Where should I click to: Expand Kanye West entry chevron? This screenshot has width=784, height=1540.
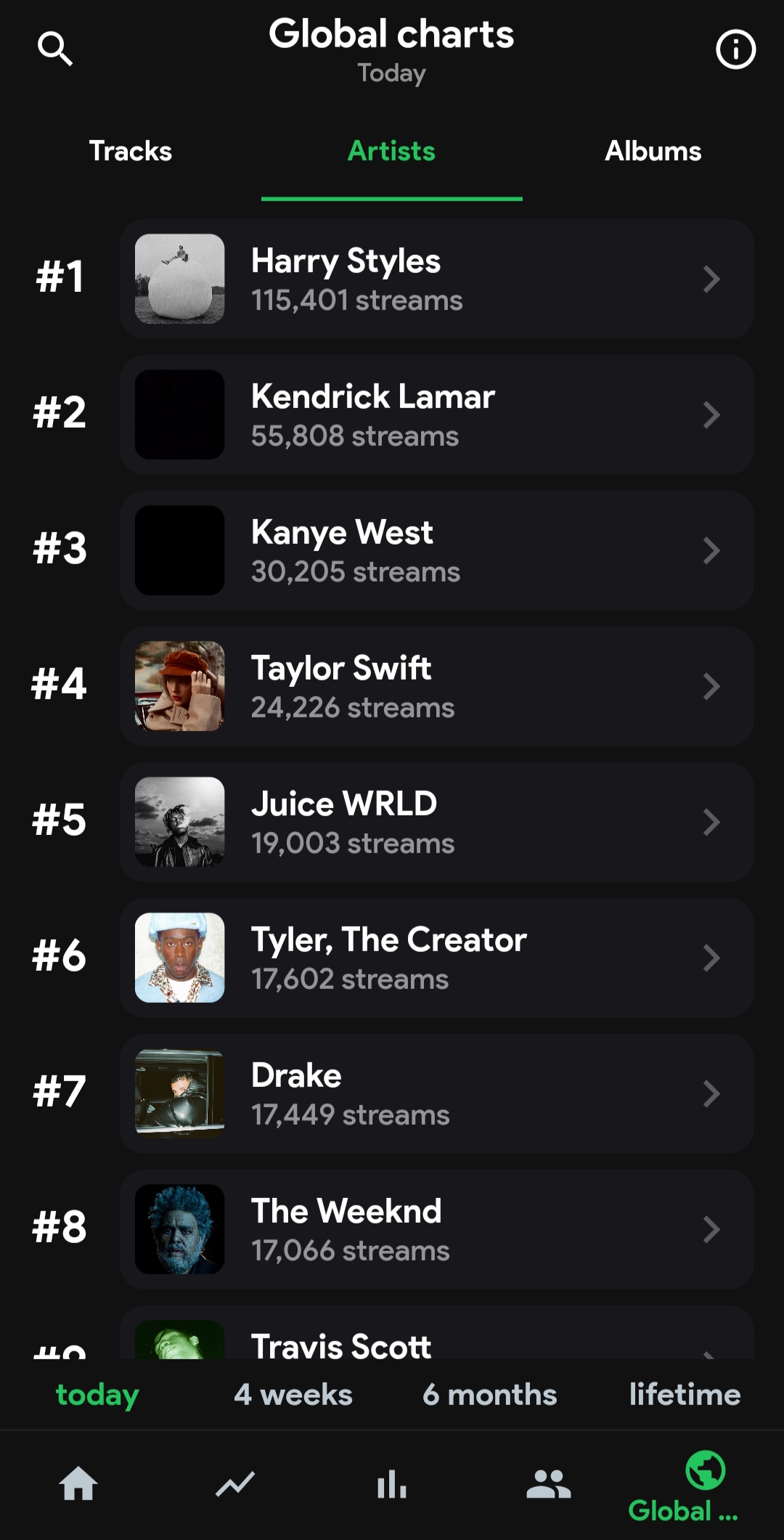pos(711,550)
